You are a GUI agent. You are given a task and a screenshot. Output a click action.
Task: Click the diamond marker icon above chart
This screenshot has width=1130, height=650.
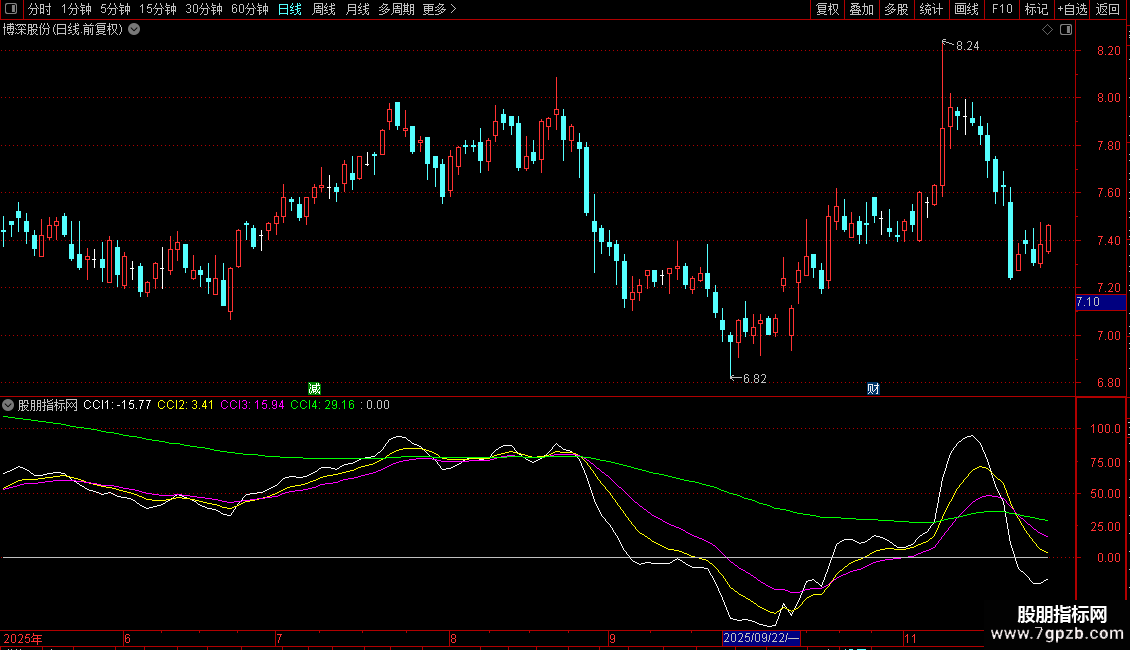1047,30
